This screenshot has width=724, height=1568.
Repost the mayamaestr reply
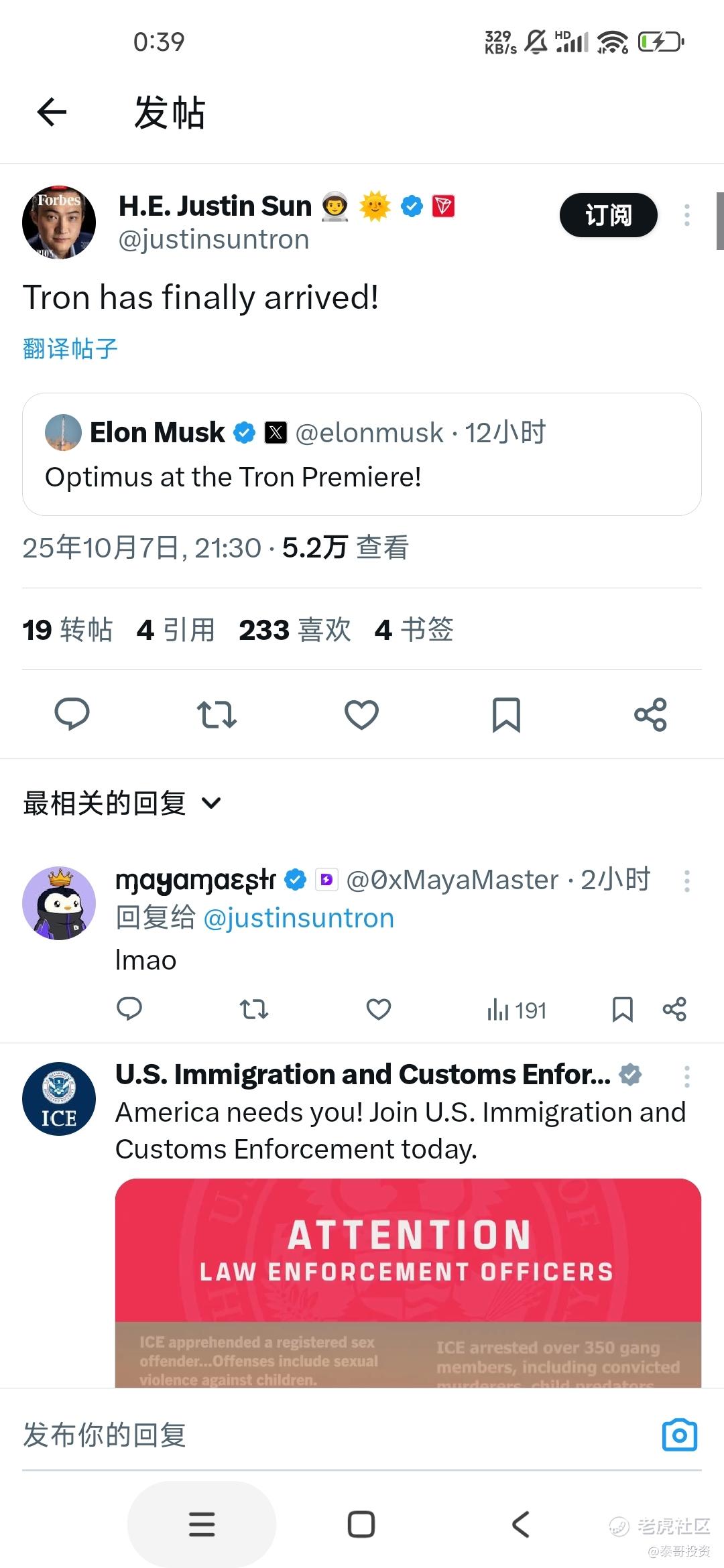pyautogui.click(x=253, y=1009)
